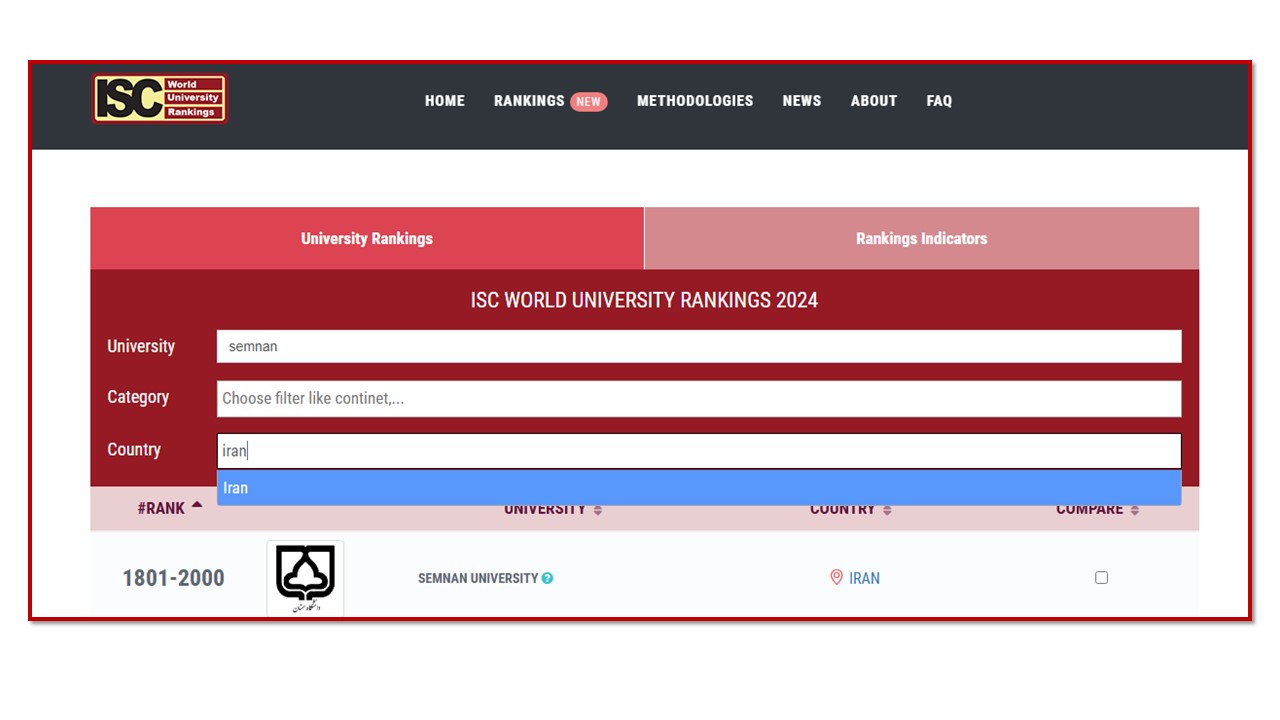Click the University search input field
The image size is (1280, 720).
(x=698, y=347)
